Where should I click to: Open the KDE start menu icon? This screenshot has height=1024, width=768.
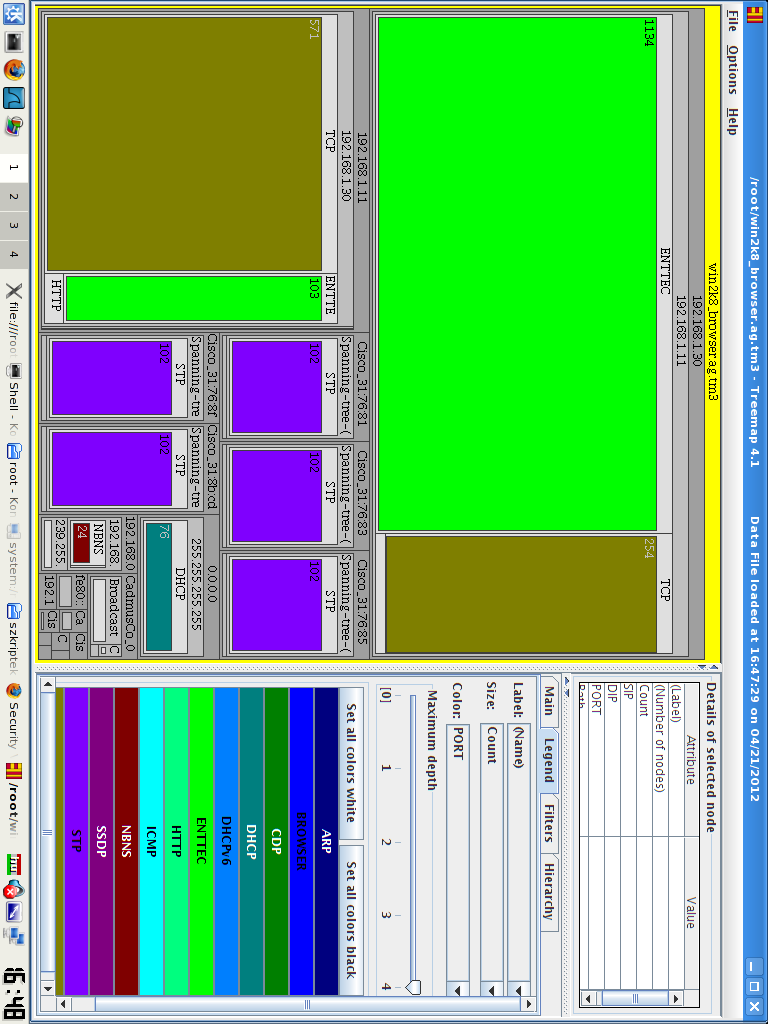pyautogui.click(x=14, y=14)
